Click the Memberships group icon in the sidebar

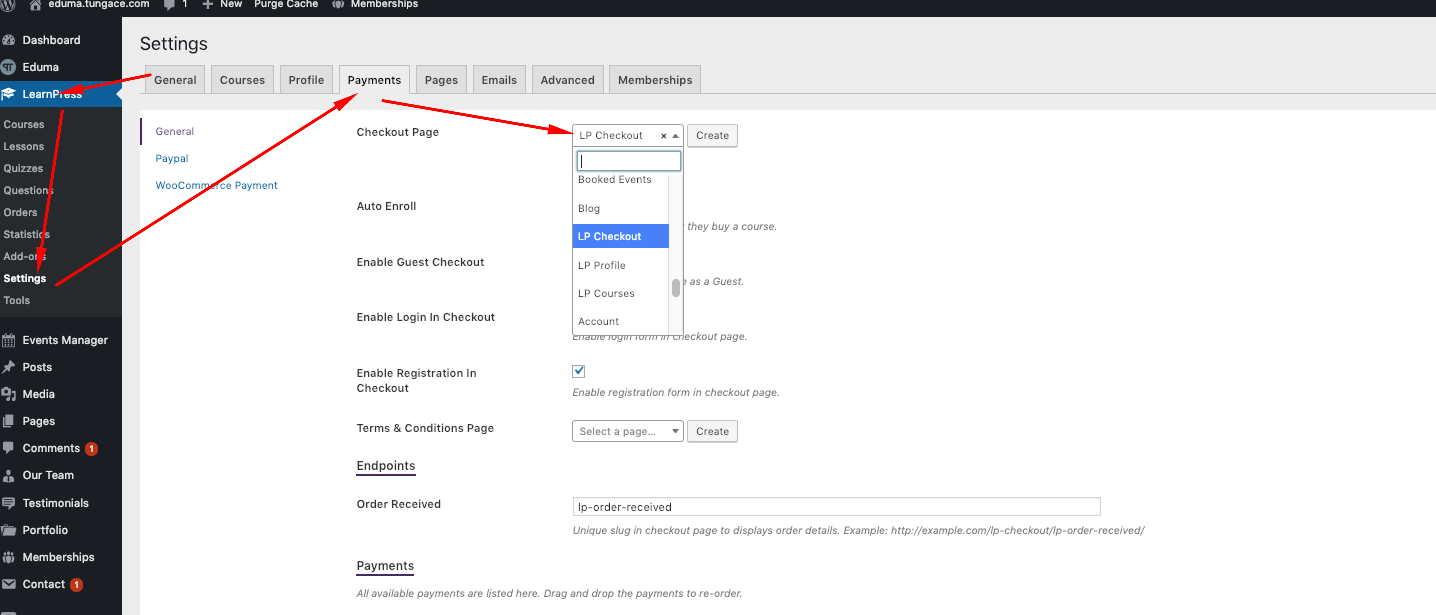(9, 557)
